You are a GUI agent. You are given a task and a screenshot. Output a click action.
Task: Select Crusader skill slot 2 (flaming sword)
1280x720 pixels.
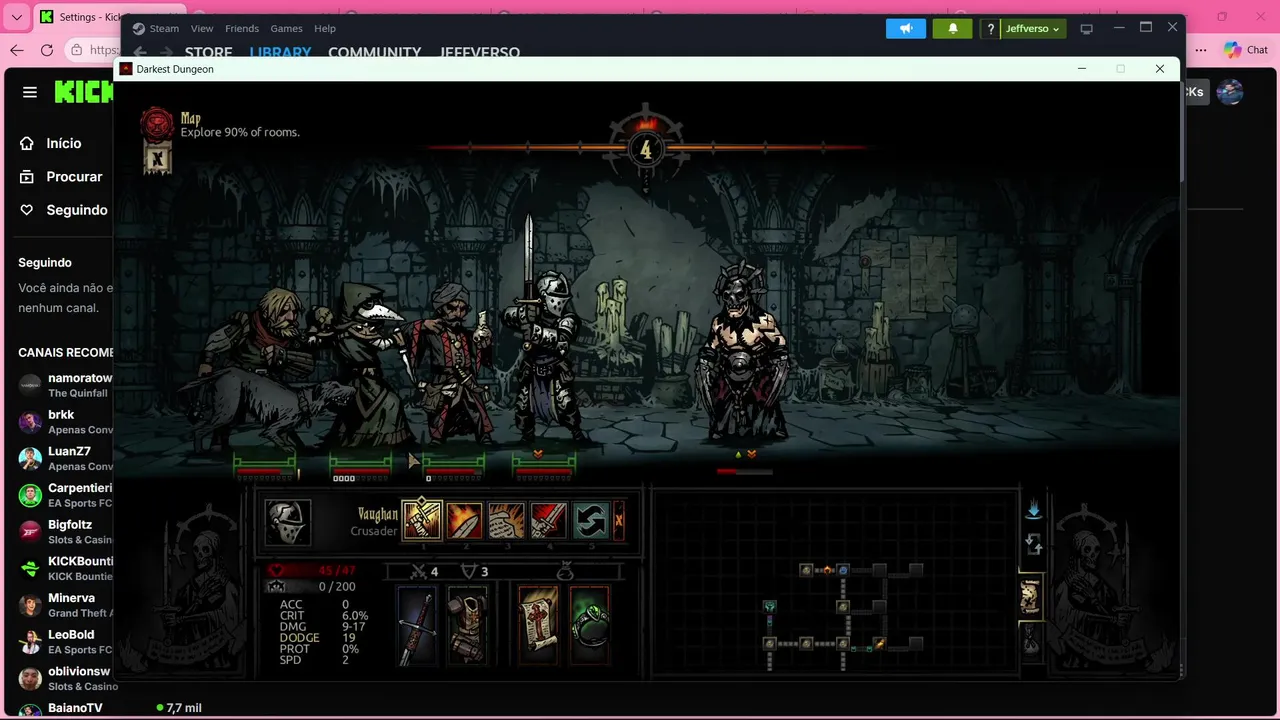click(x=464, y=521)
